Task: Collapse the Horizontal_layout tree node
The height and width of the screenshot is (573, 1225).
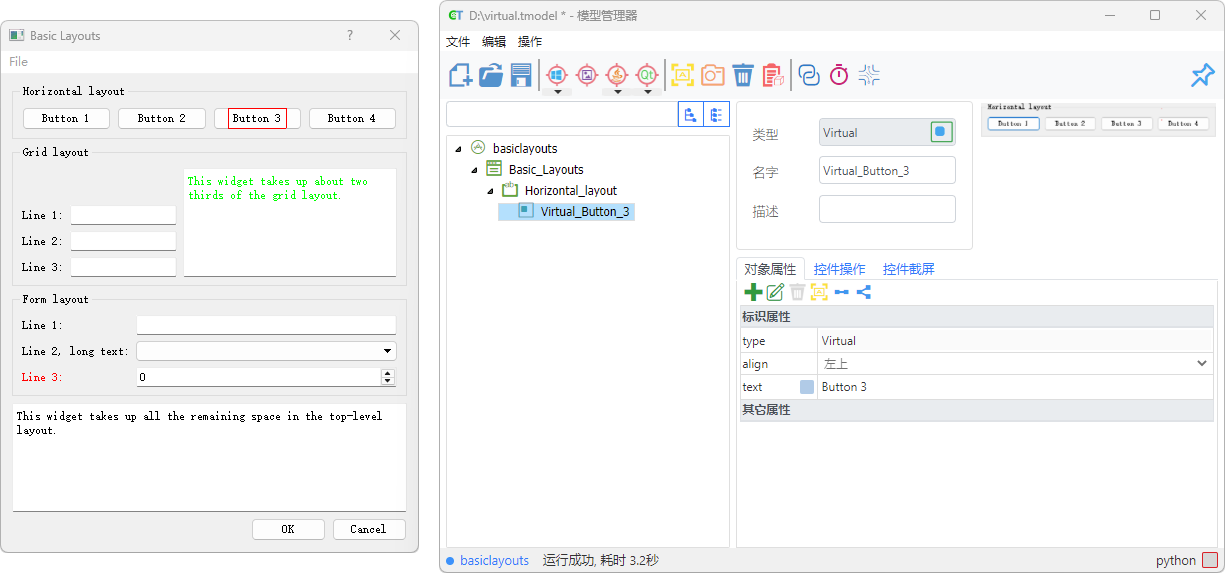Action: point(491,191)
